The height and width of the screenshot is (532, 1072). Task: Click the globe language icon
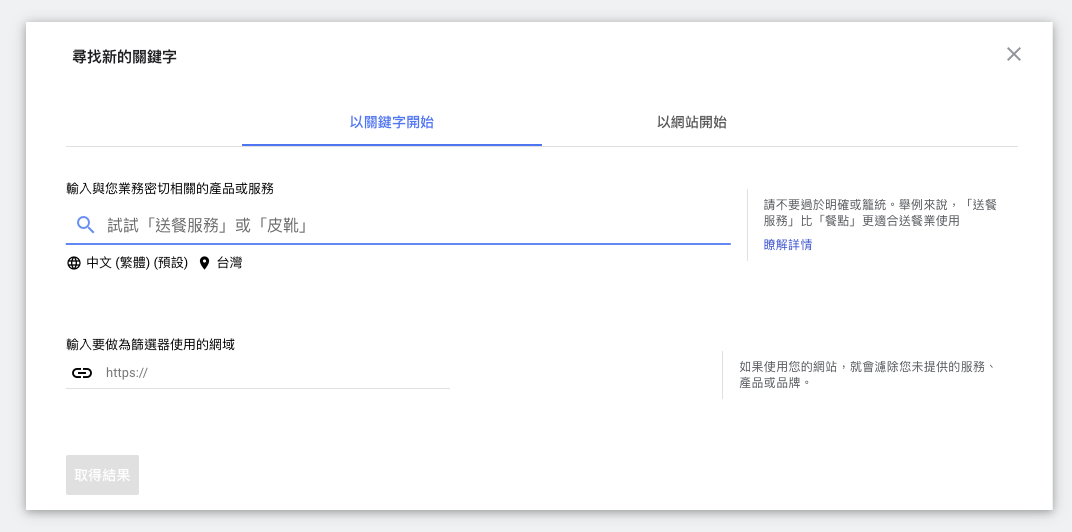[74, 263]
